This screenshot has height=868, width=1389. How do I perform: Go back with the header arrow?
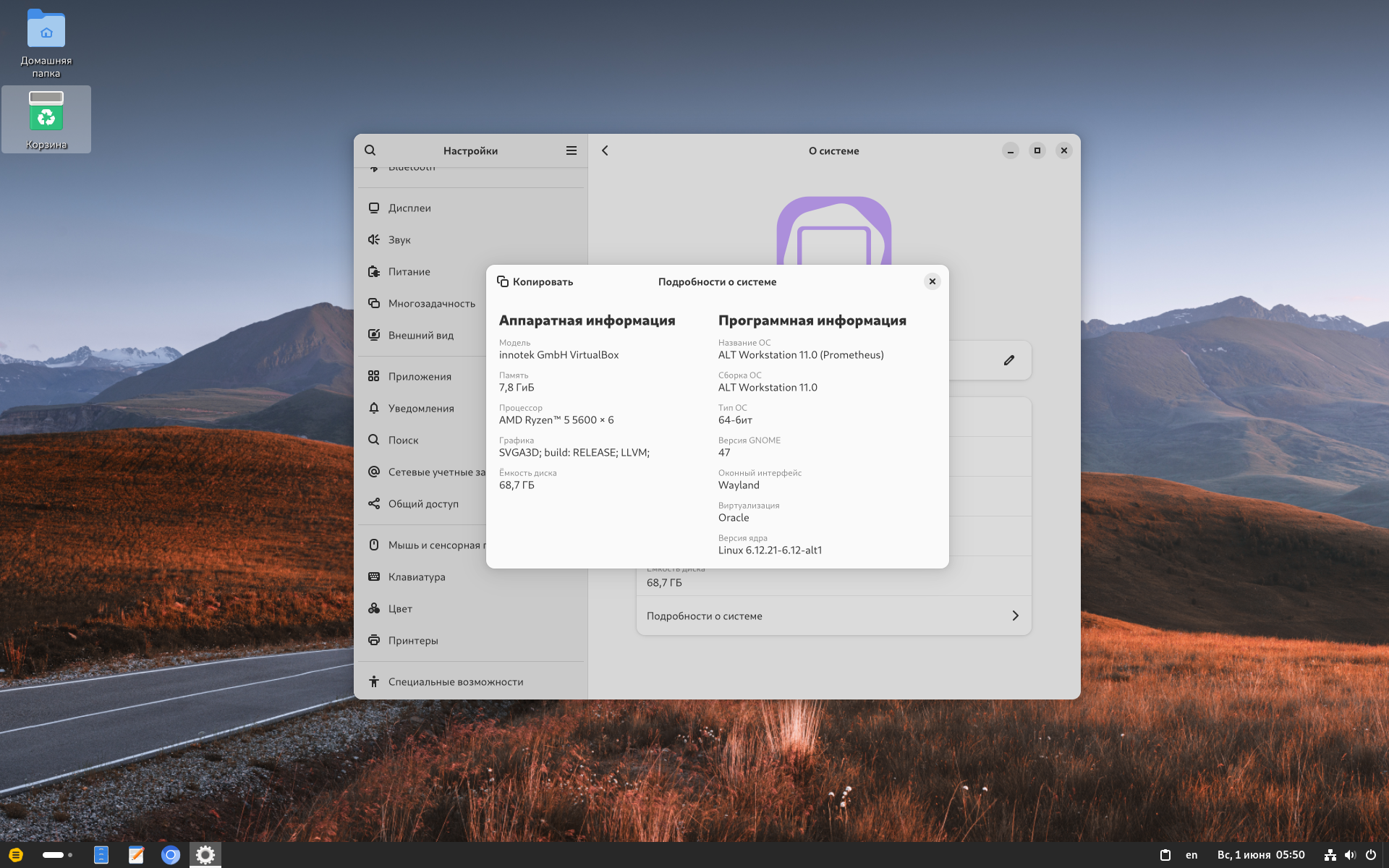tap(606, 150)
